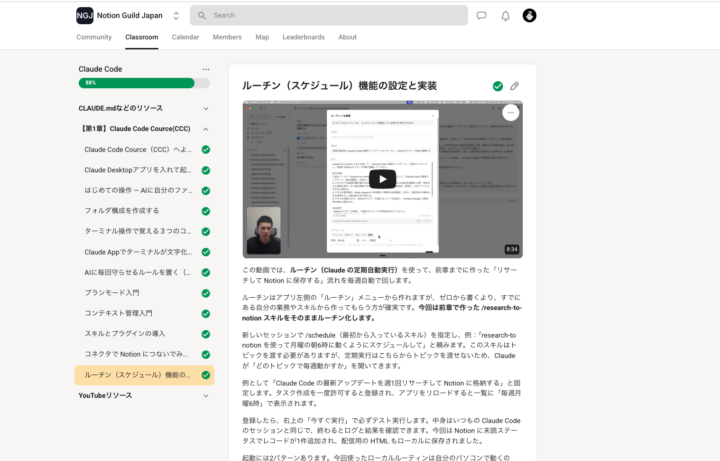This screenshot has width=720, height=461.
Task: Toggle completion check for Claude Code Cource（CCC）へよ...
Action: click(206, 150)
